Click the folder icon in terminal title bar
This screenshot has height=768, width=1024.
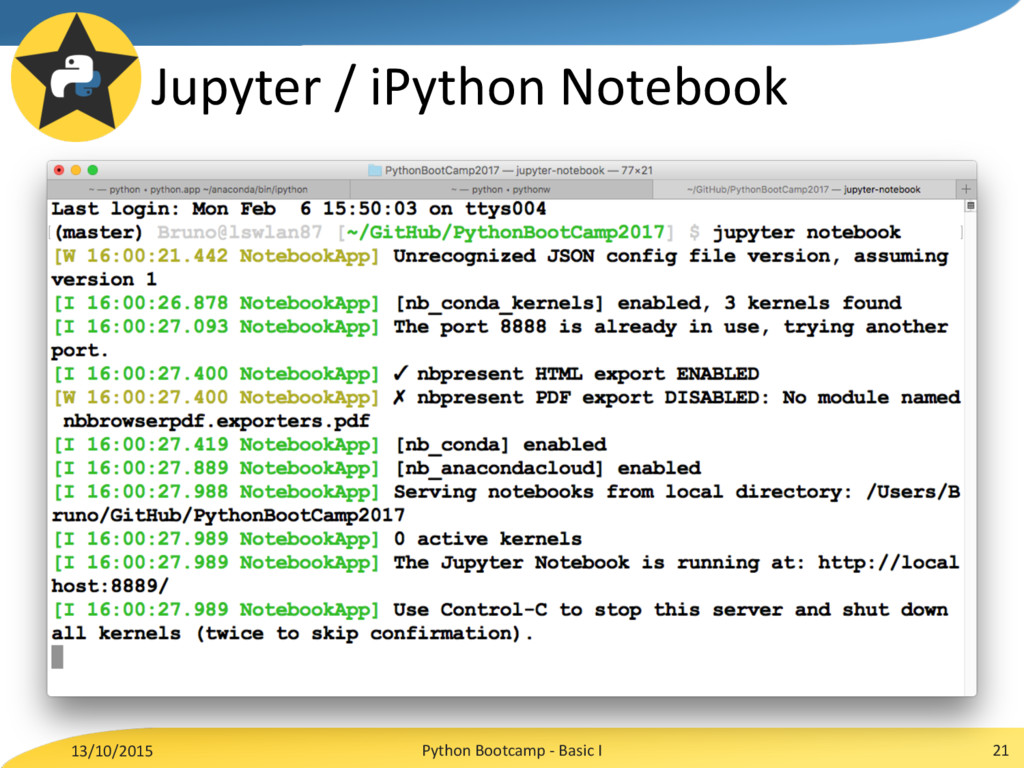[x=374, y=170]
